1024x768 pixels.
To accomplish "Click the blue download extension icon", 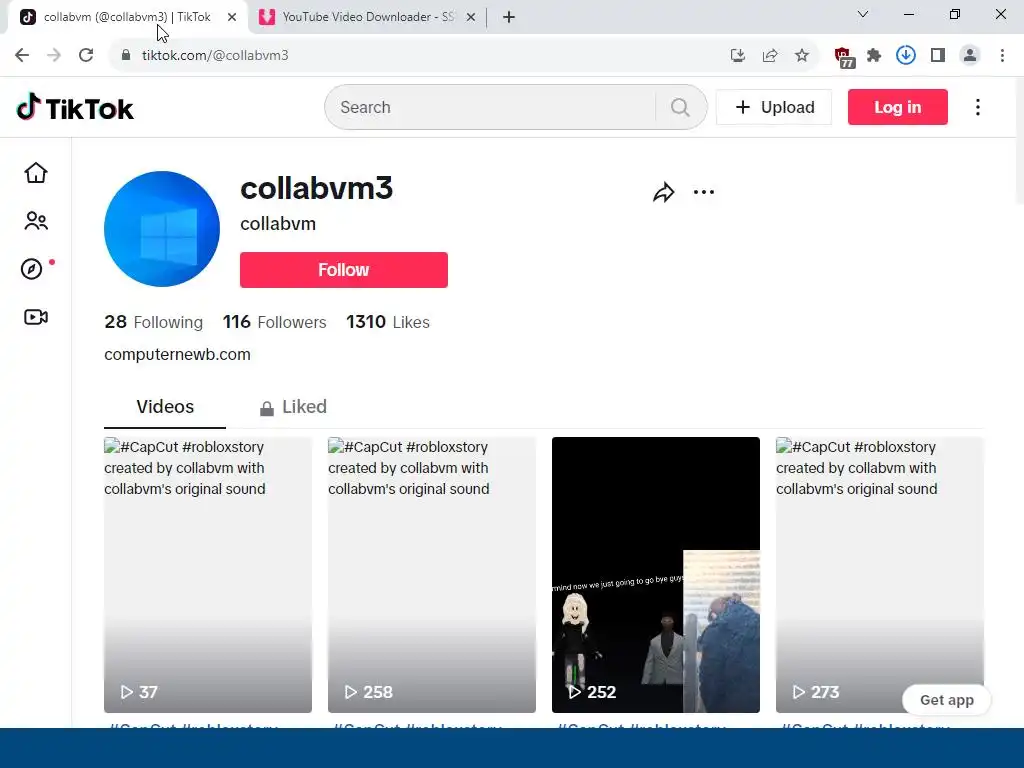I will [906, 56].
